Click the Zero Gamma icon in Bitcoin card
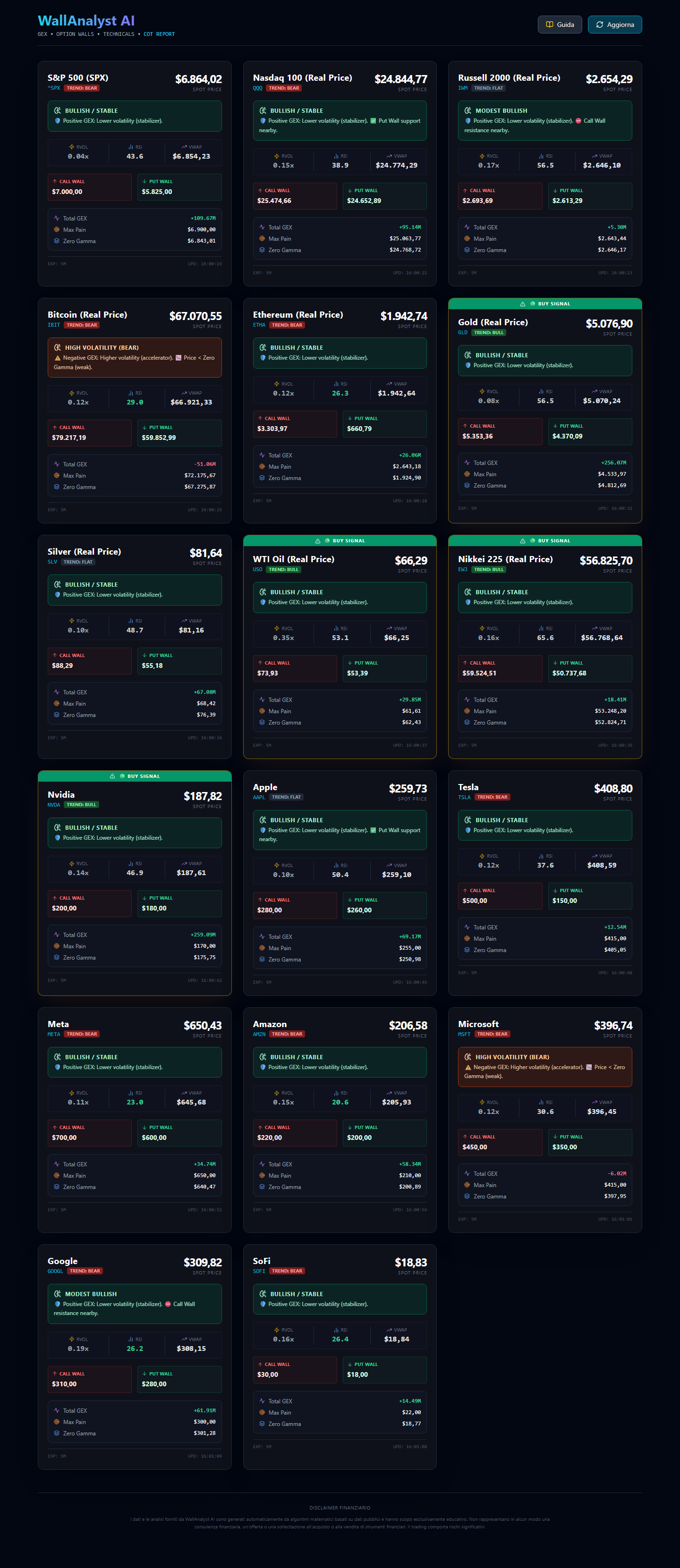 pyautogui.click(x=57, y=487)
